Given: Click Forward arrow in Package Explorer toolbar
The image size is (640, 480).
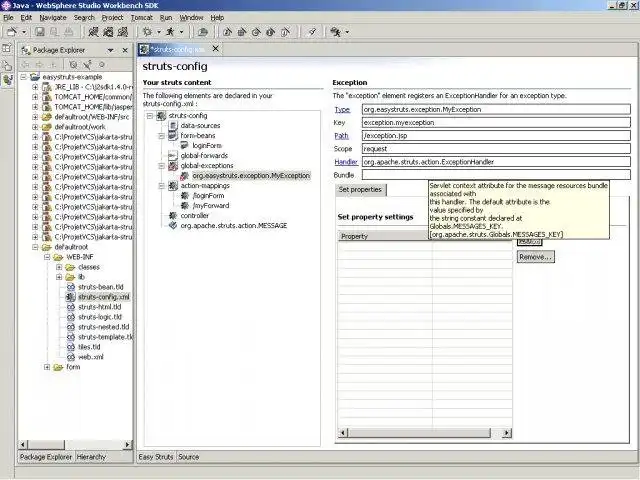Looking at the screenshot, I should [x=40, y=64].
